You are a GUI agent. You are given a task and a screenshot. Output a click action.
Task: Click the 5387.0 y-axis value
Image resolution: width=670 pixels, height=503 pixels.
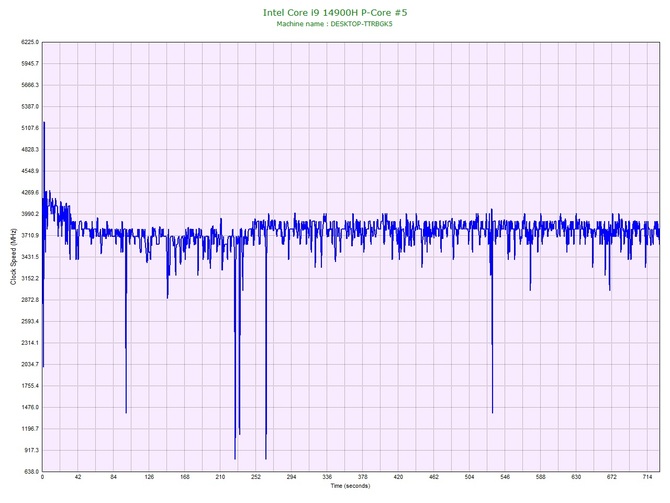(30, 106)
